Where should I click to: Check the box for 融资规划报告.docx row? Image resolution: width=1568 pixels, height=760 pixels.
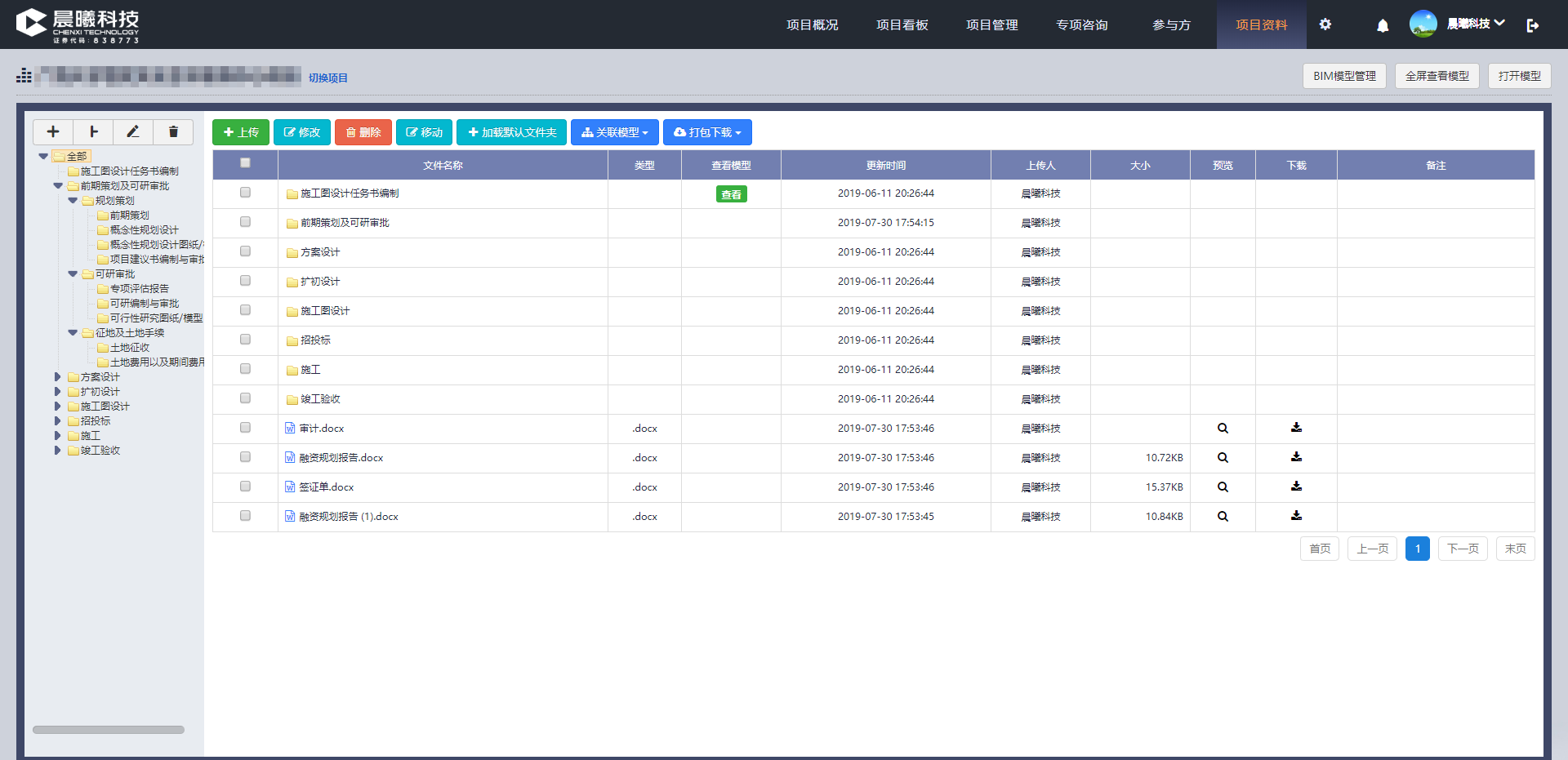coord(245,457)
